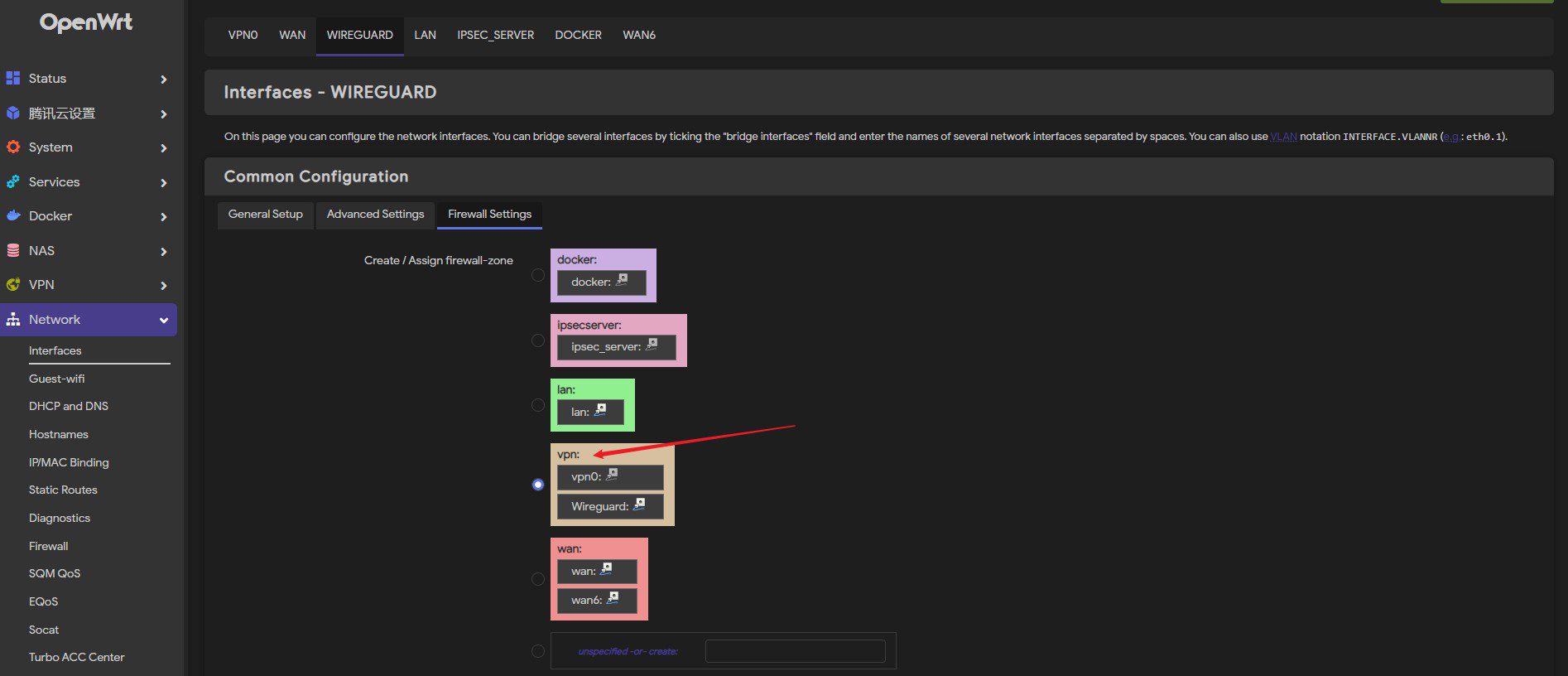The height and width of the screenshot is (676, 1568).
Task: Click the Status dashboard icon in sidebar
Action: [x=13, y=78]
